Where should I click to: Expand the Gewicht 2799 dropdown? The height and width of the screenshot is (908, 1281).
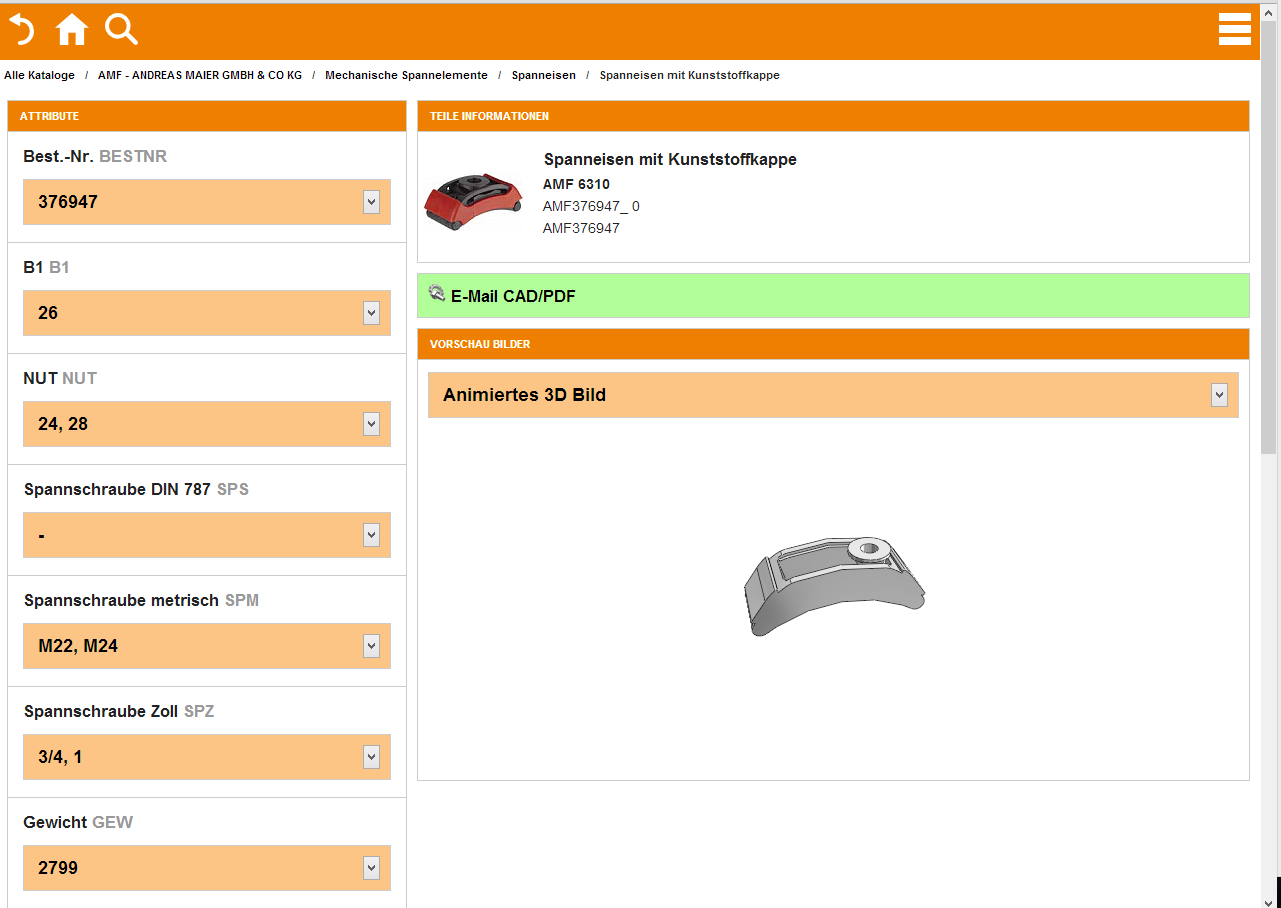tap(371, 868)
